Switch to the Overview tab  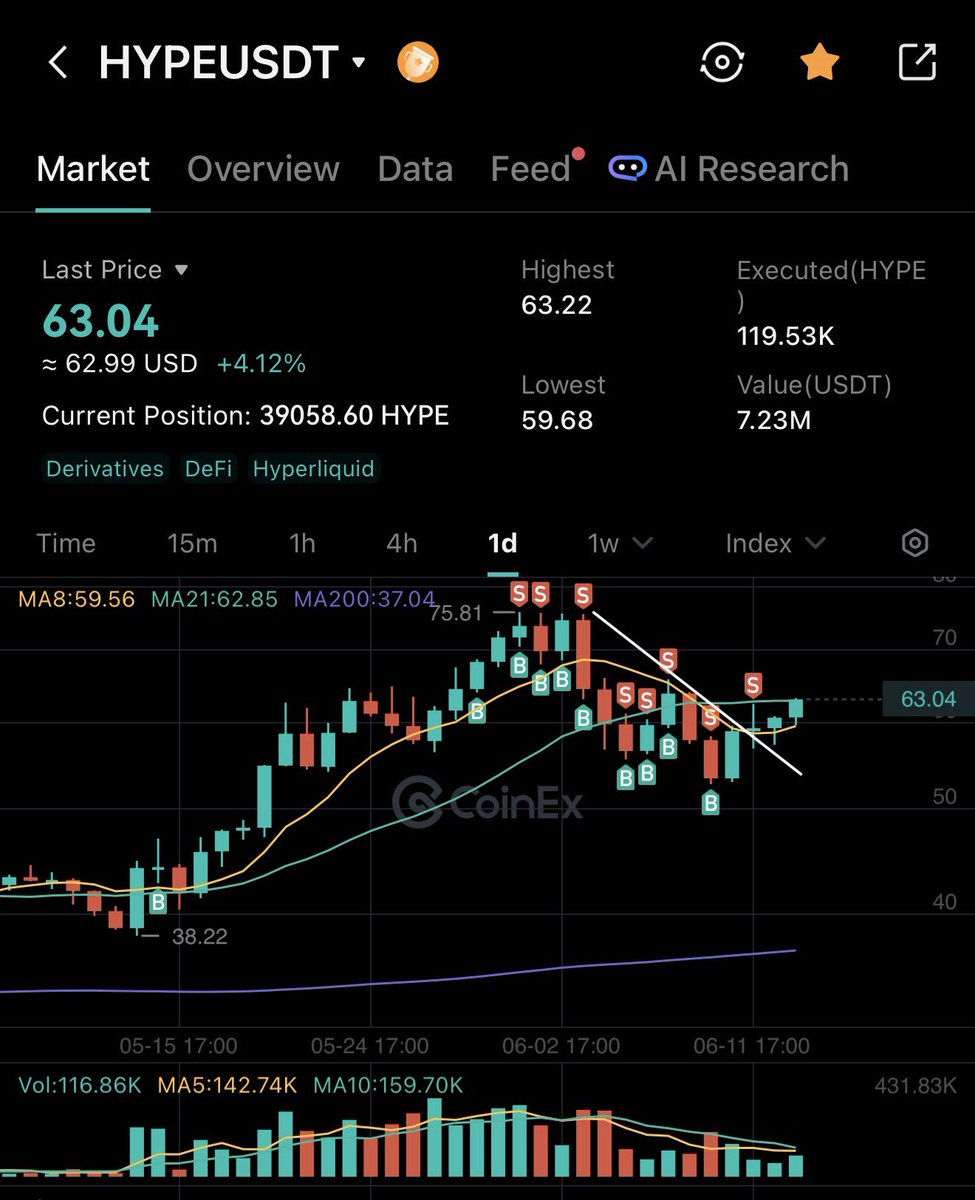click(263, 169)
